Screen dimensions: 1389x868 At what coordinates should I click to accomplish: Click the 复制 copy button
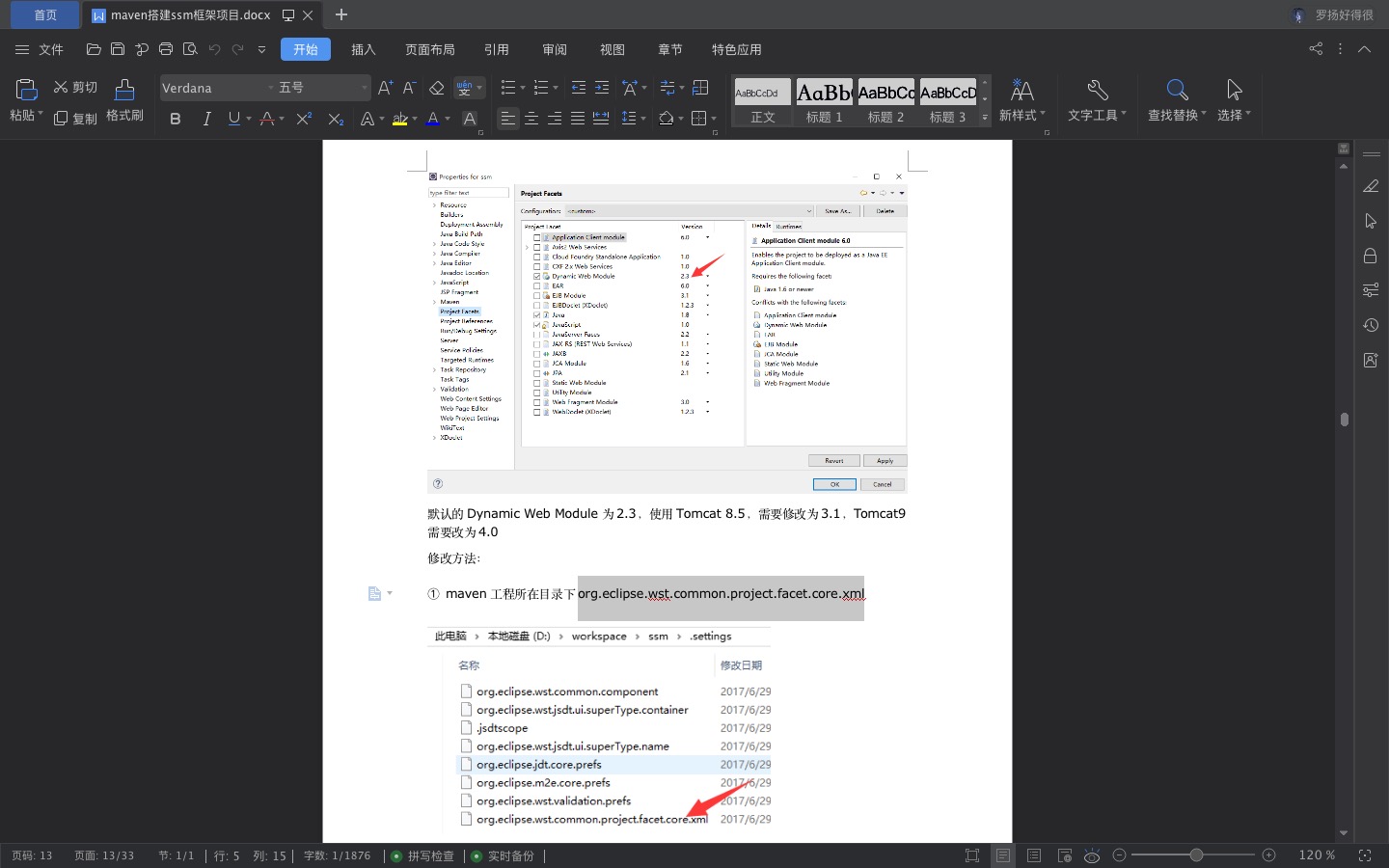click(75, 118)
